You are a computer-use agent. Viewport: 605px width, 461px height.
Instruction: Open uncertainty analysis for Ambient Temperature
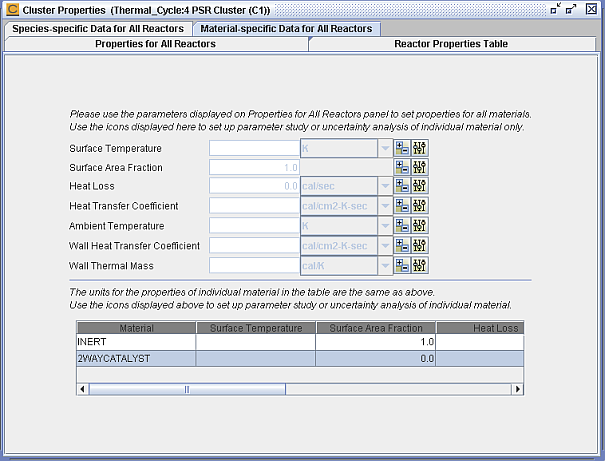(419, 225)
